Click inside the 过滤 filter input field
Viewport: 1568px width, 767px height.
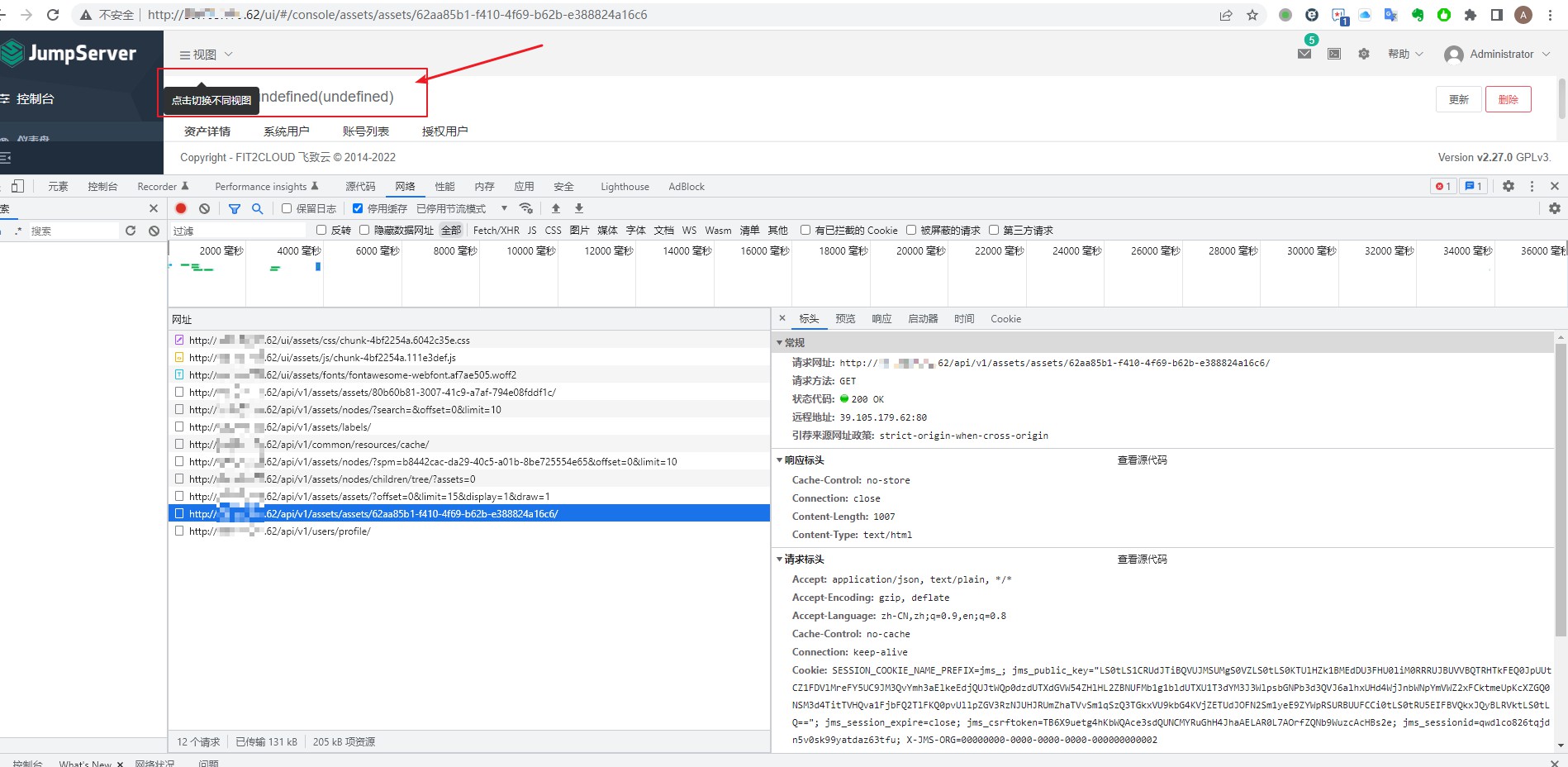click(x=240, y=230)
